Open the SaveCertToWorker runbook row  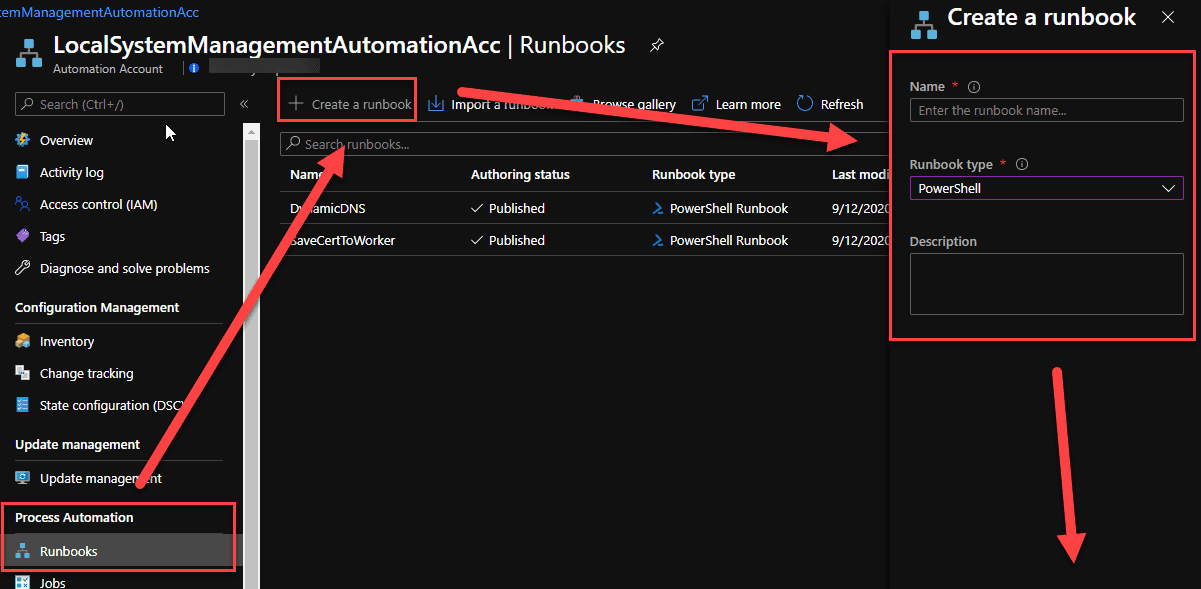pyautogui.click(x=585, y=240)
